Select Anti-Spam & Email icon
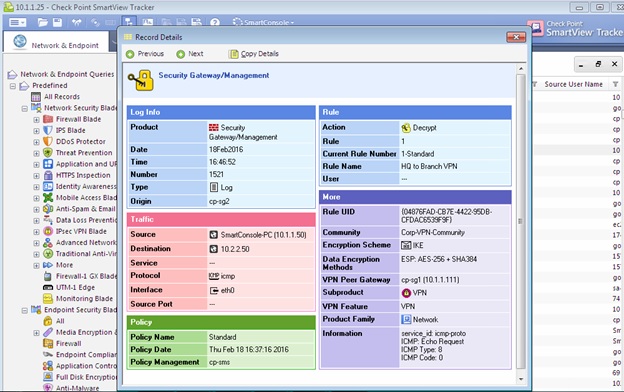Image resolution: width=624 pixels, height=392 pixels. (48, 209)
